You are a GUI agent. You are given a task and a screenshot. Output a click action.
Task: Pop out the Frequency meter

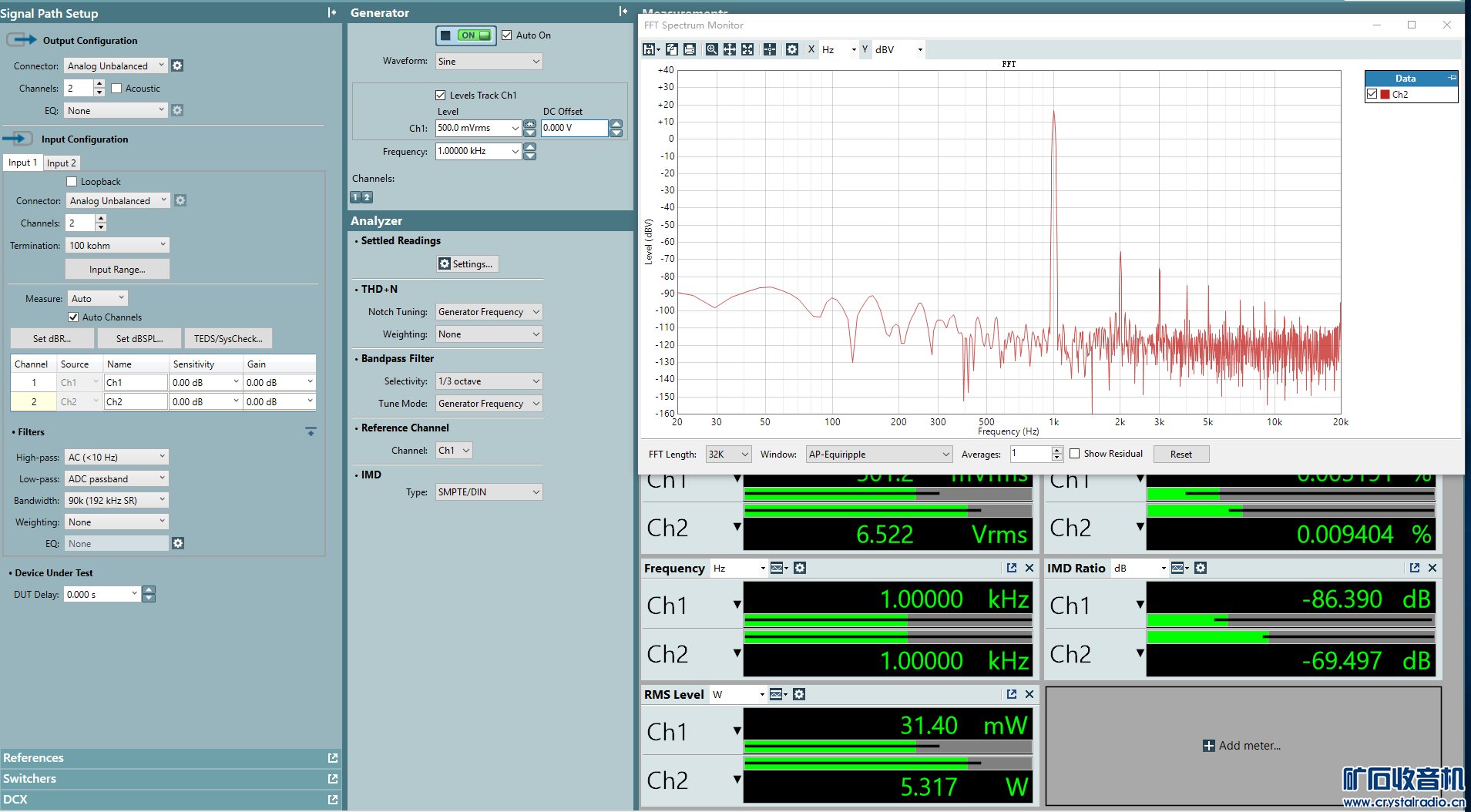(x=1012, y=568)
